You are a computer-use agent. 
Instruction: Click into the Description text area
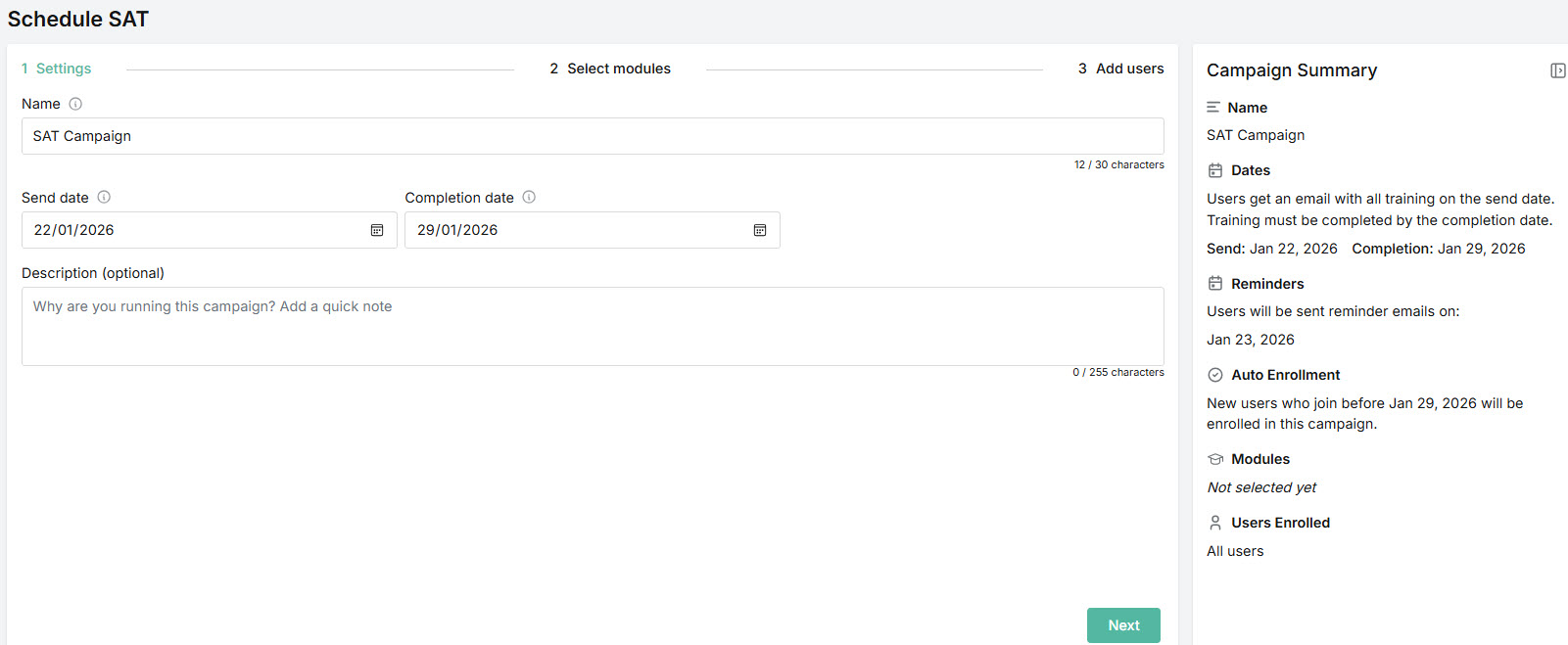pos(592,326)
